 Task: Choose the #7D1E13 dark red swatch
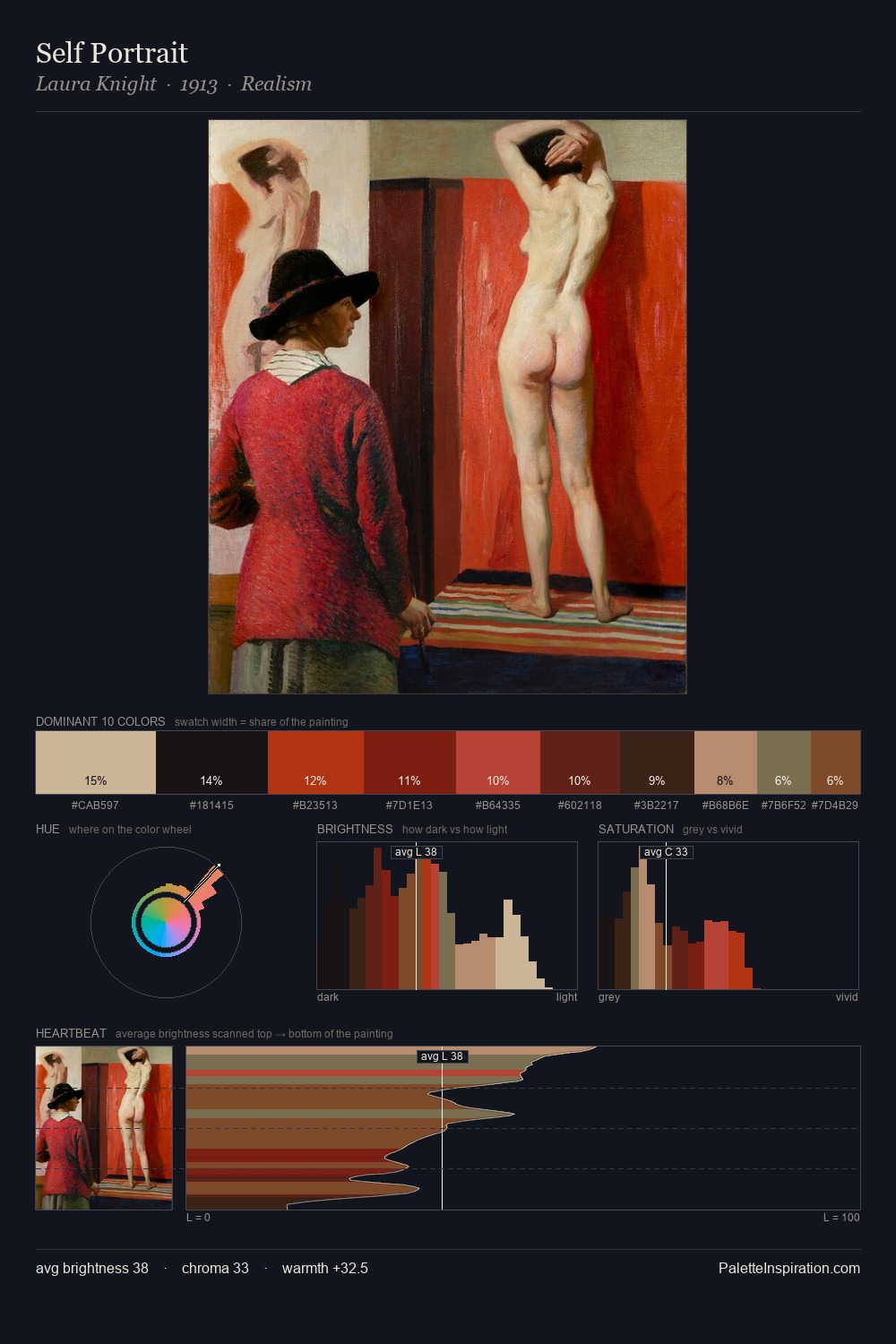[x=409, y=762]
